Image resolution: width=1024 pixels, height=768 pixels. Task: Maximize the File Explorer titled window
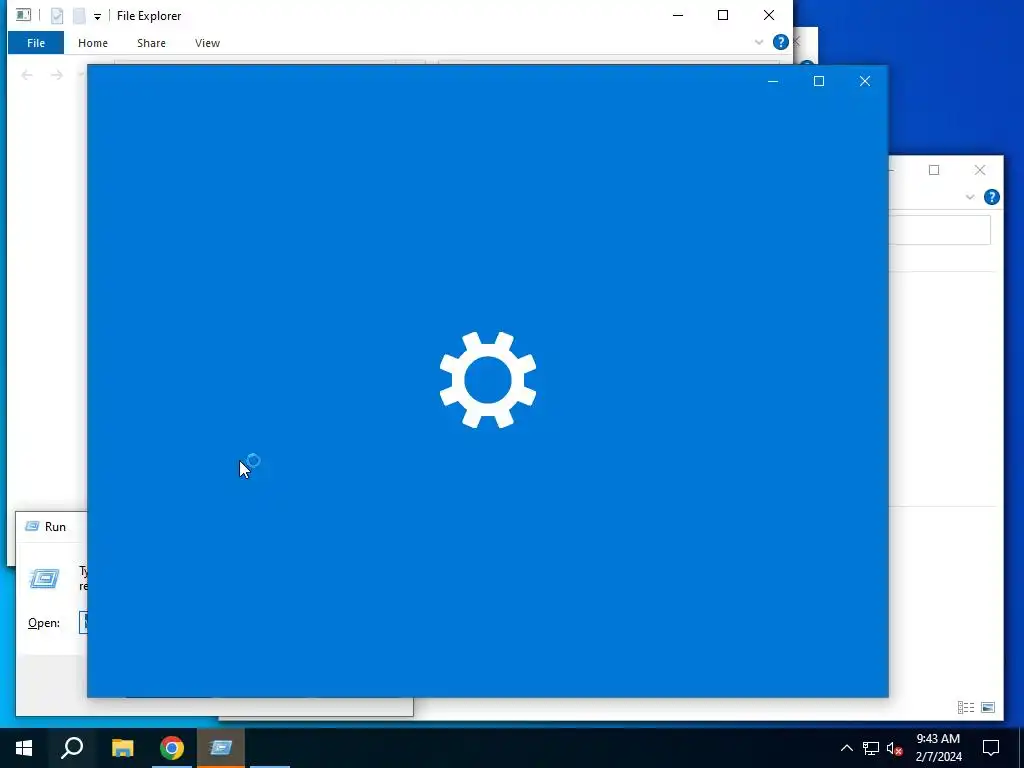click(723, 15)
